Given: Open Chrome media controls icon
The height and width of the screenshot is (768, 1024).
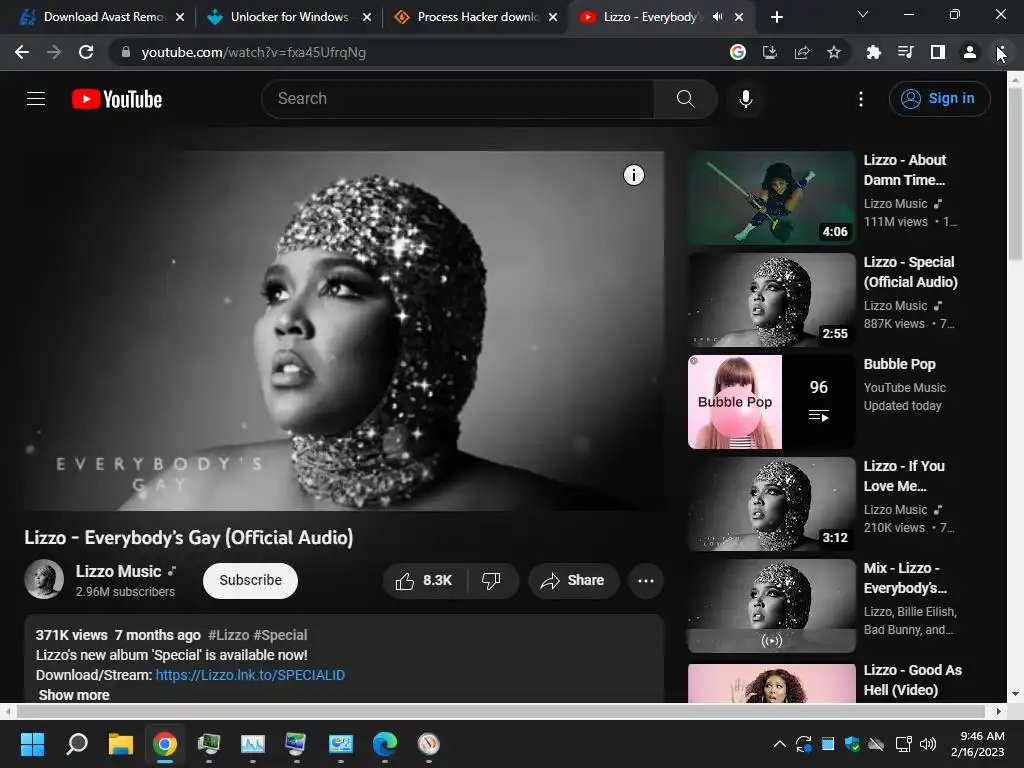Looking at the screenshot, I should click(x=905, y=52).
